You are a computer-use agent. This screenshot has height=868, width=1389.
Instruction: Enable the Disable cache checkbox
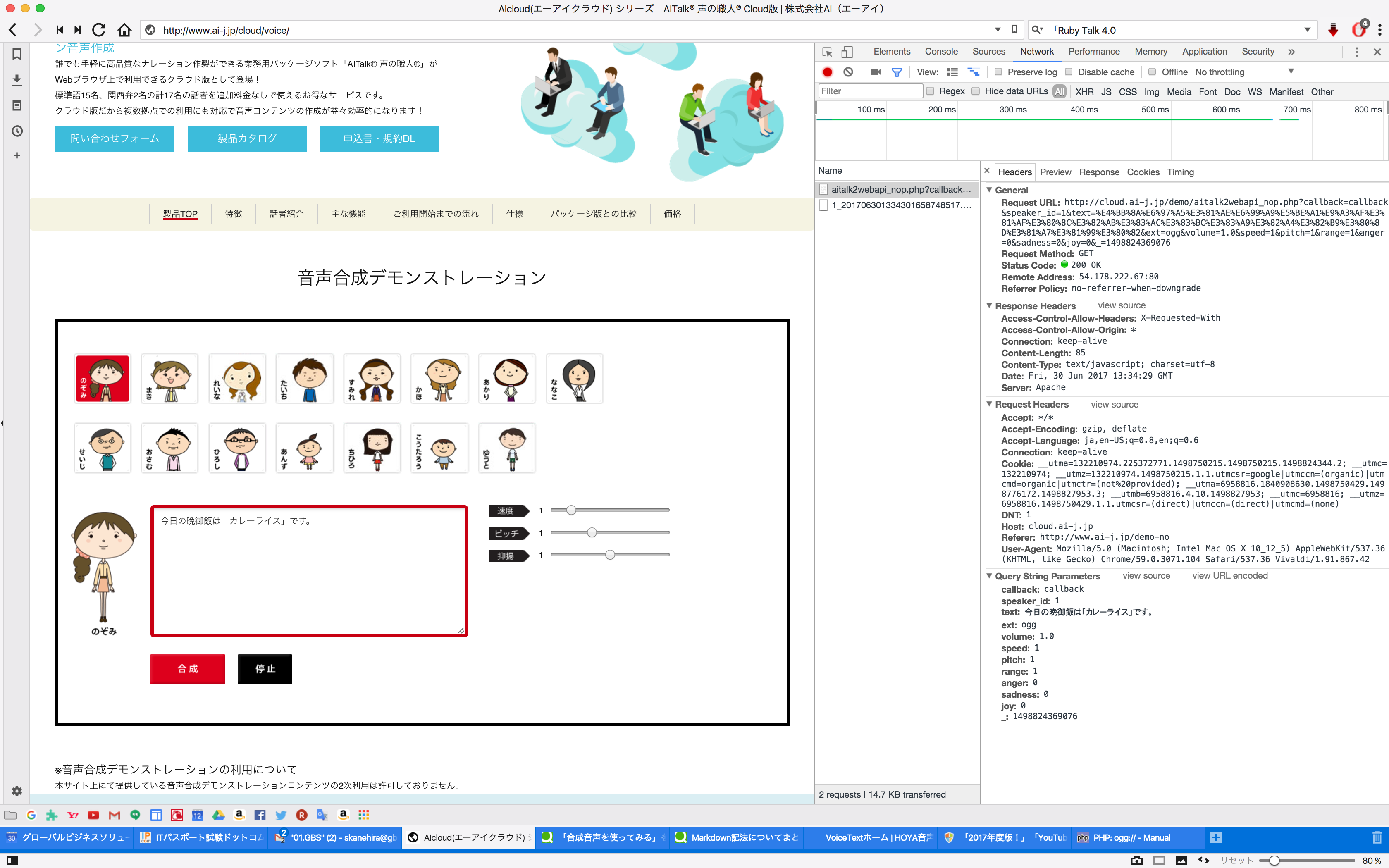pyautogui.click(x=1069, y=72)
